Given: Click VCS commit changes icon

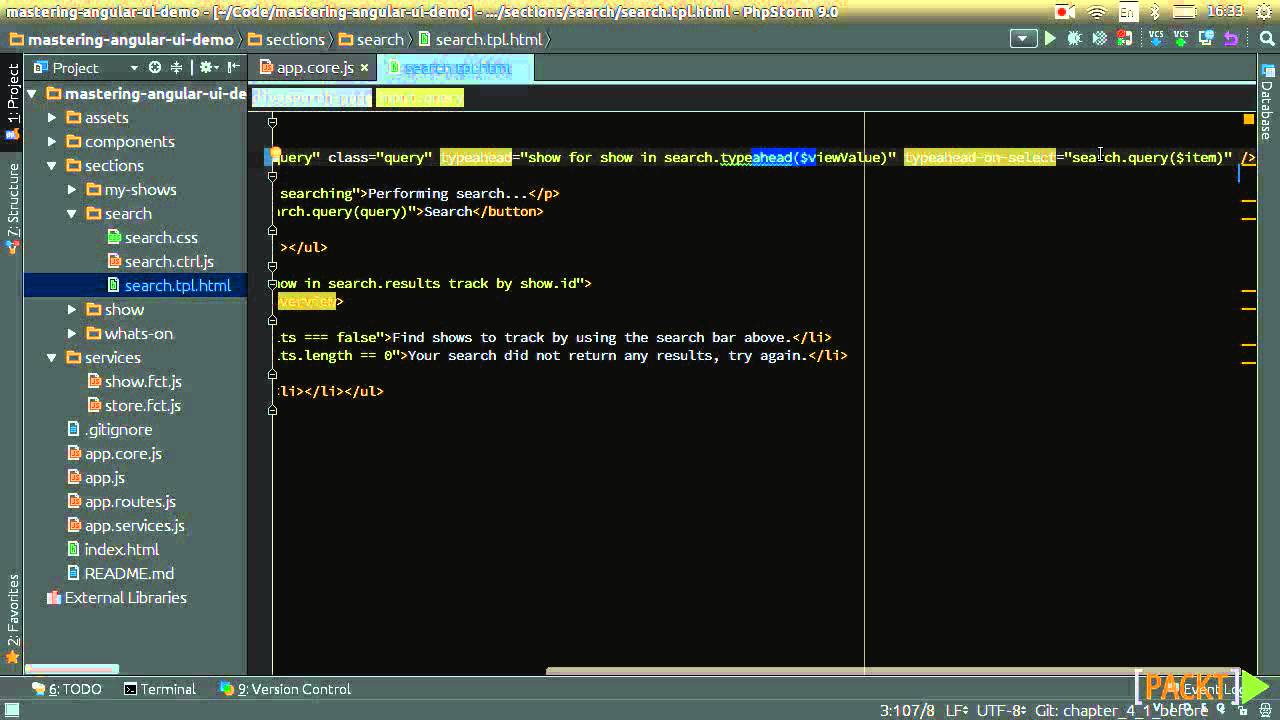Looking at the screenshot, I should (1181, 39).
